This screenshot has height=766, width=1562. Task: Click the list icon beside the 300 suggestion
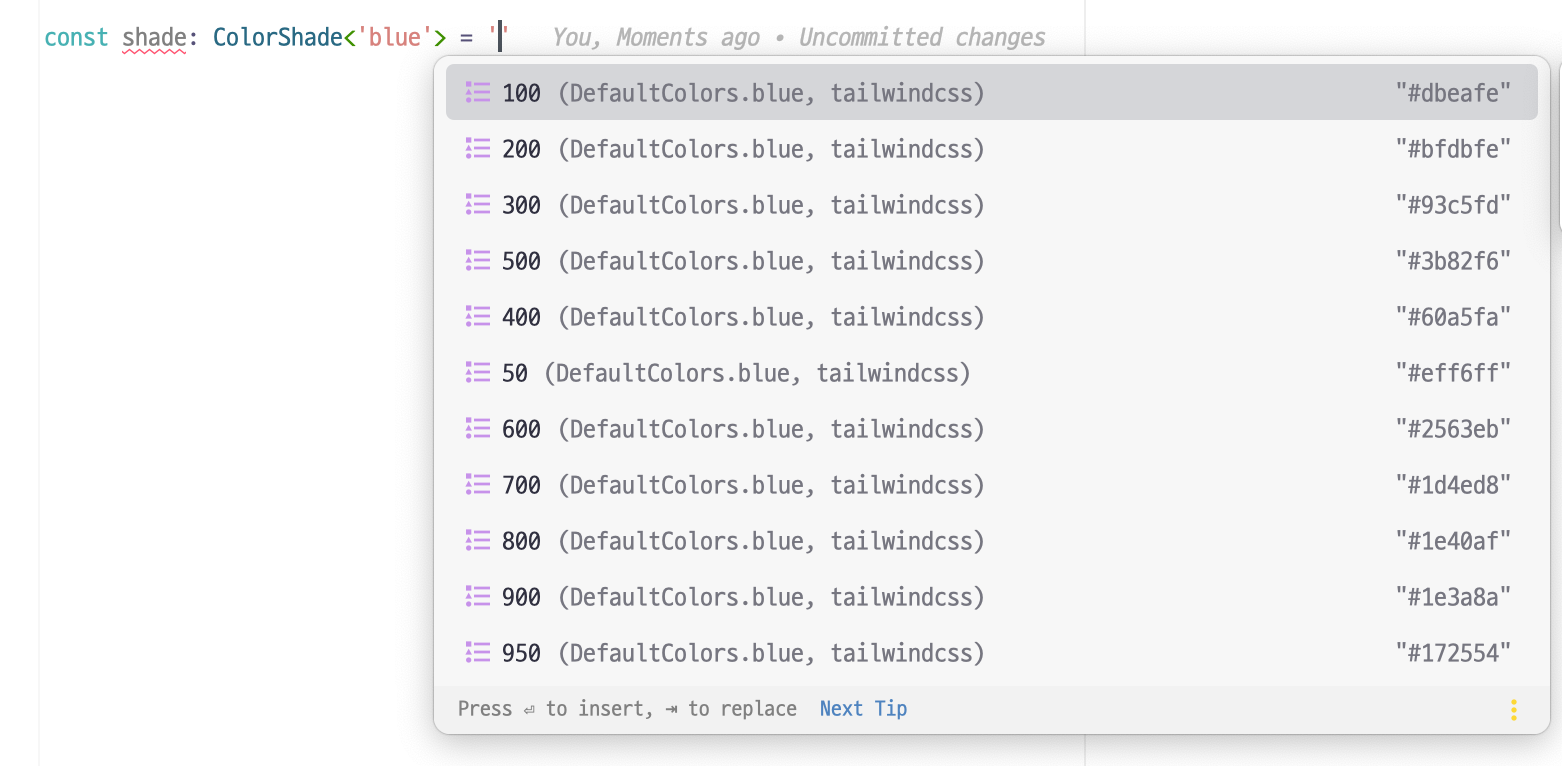(x=477, y=205)
